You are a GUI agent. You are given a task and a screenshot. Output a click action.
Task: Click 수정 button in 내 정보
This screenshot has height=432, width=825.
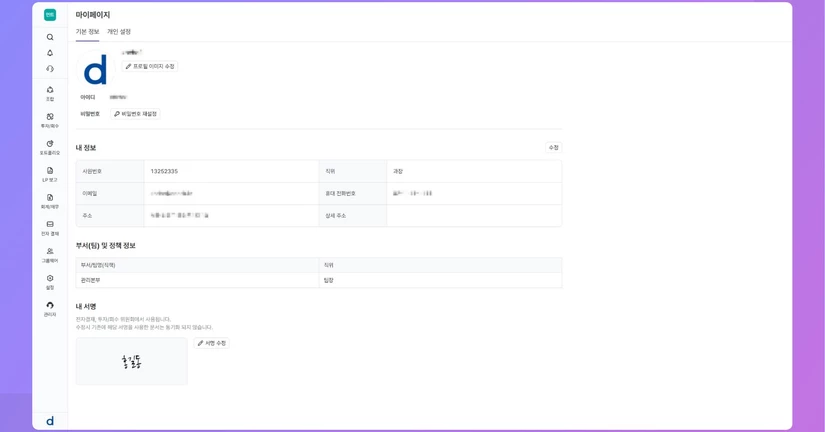[x=553, y=147]
